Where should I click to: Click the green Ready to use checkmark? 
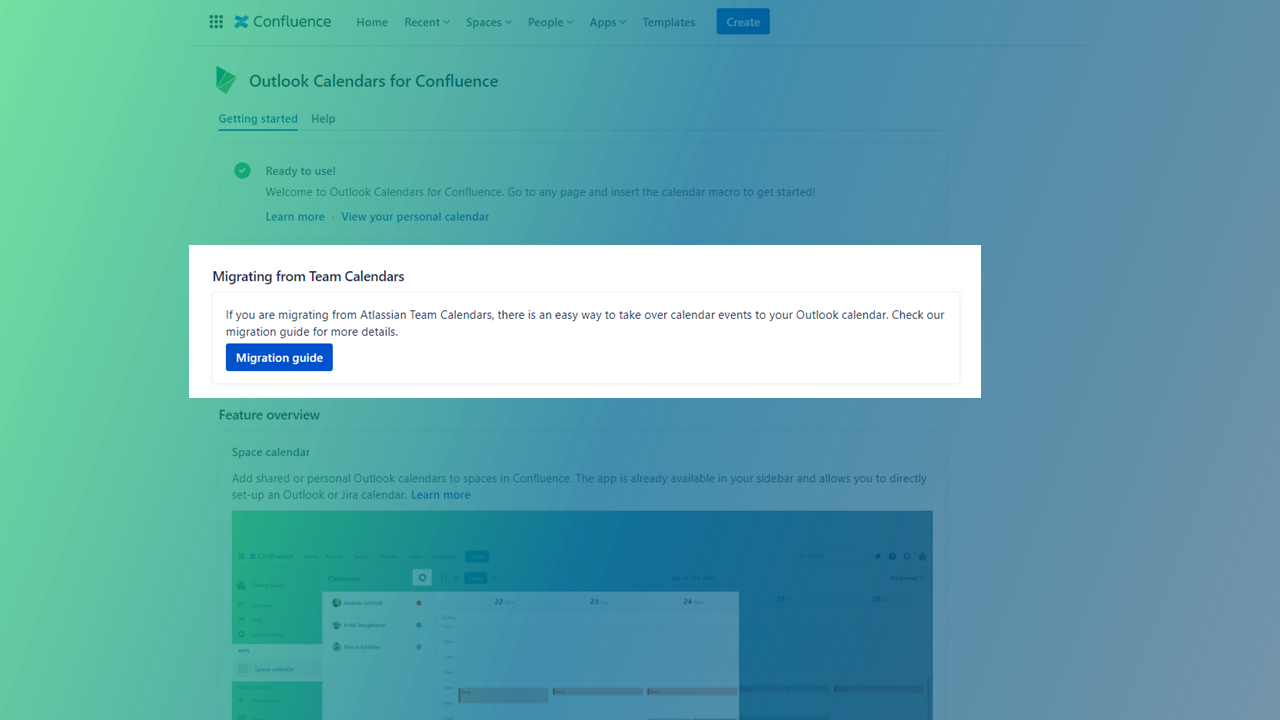click(242, 171)
